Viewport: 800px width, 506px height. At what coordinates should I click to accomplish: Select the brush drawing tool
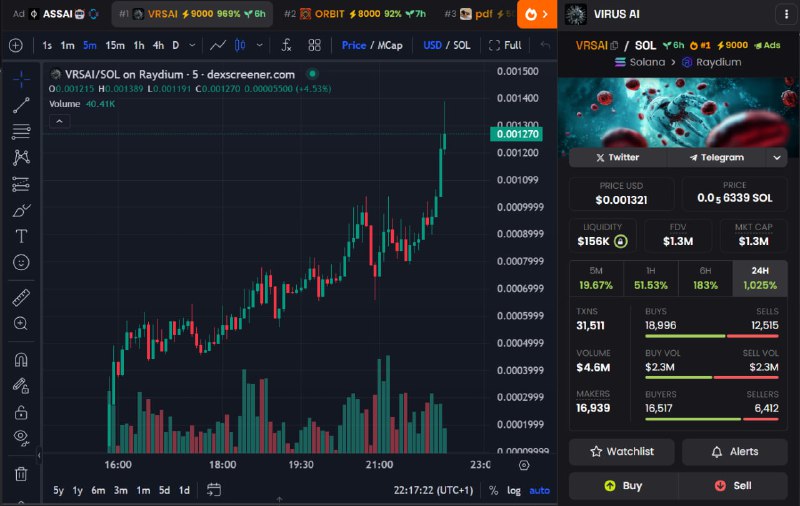click(x=21, y=210)
